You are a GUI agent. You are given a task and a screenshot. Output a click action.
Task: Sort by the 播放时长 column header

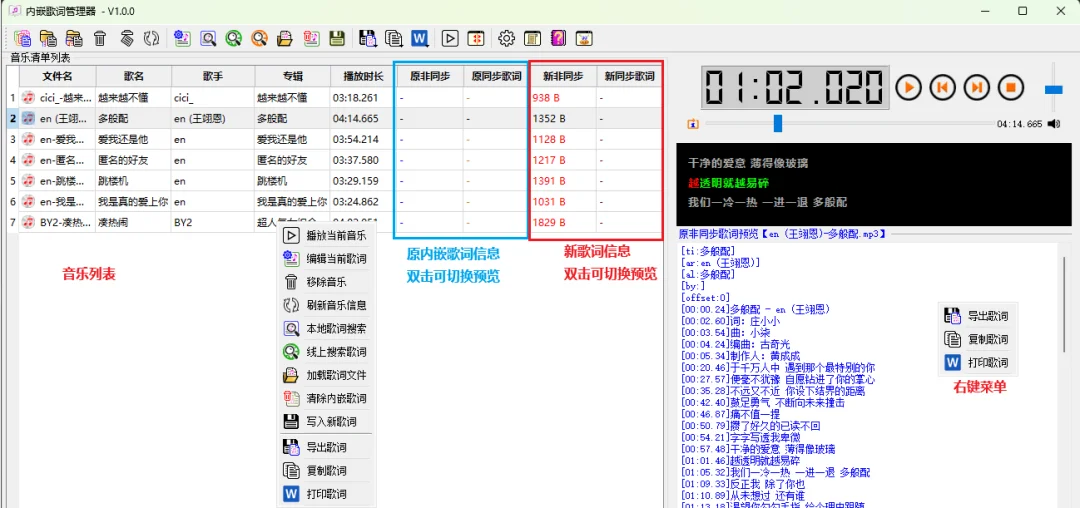(361, 76)
